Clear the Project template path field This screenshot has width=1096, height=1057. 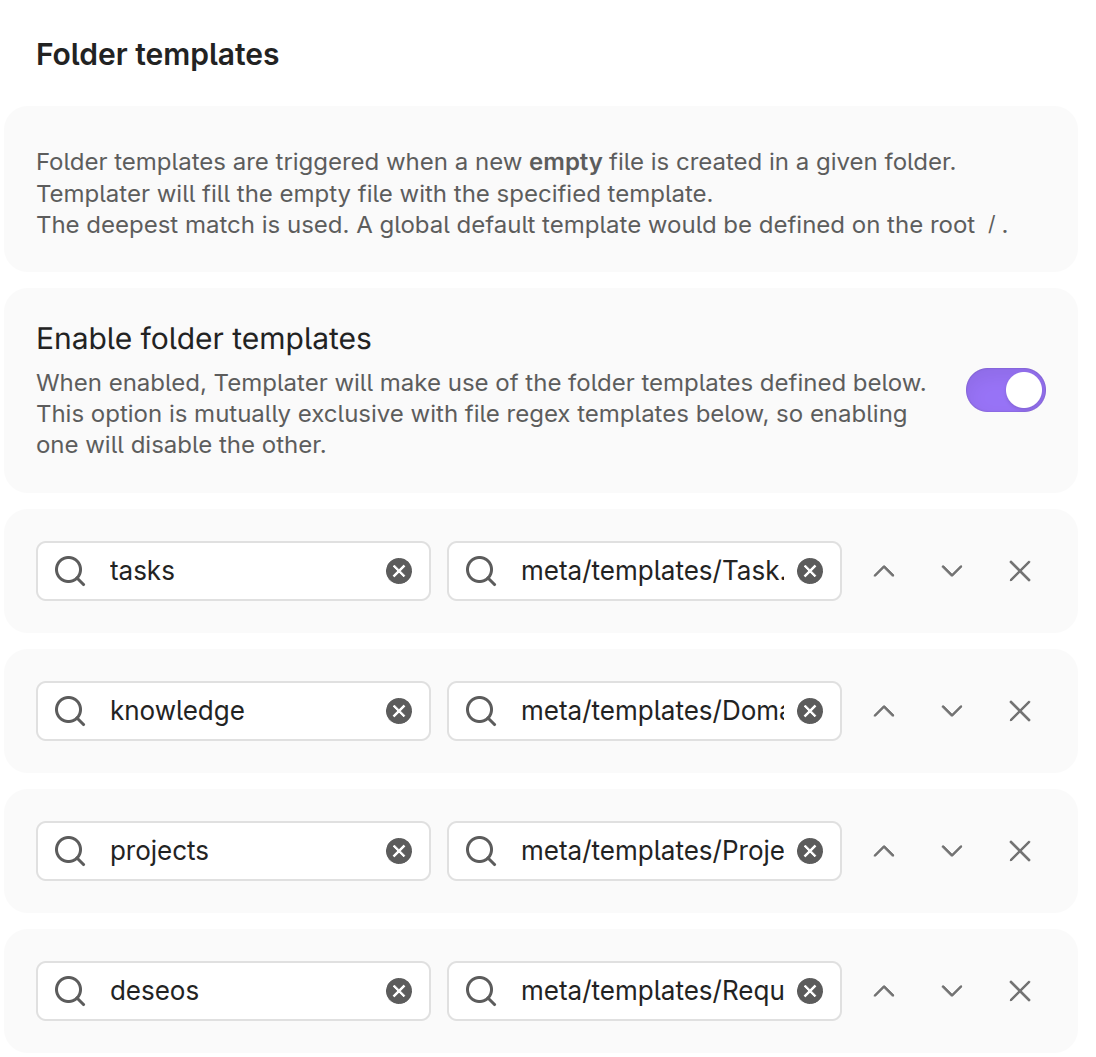point(810,851)
